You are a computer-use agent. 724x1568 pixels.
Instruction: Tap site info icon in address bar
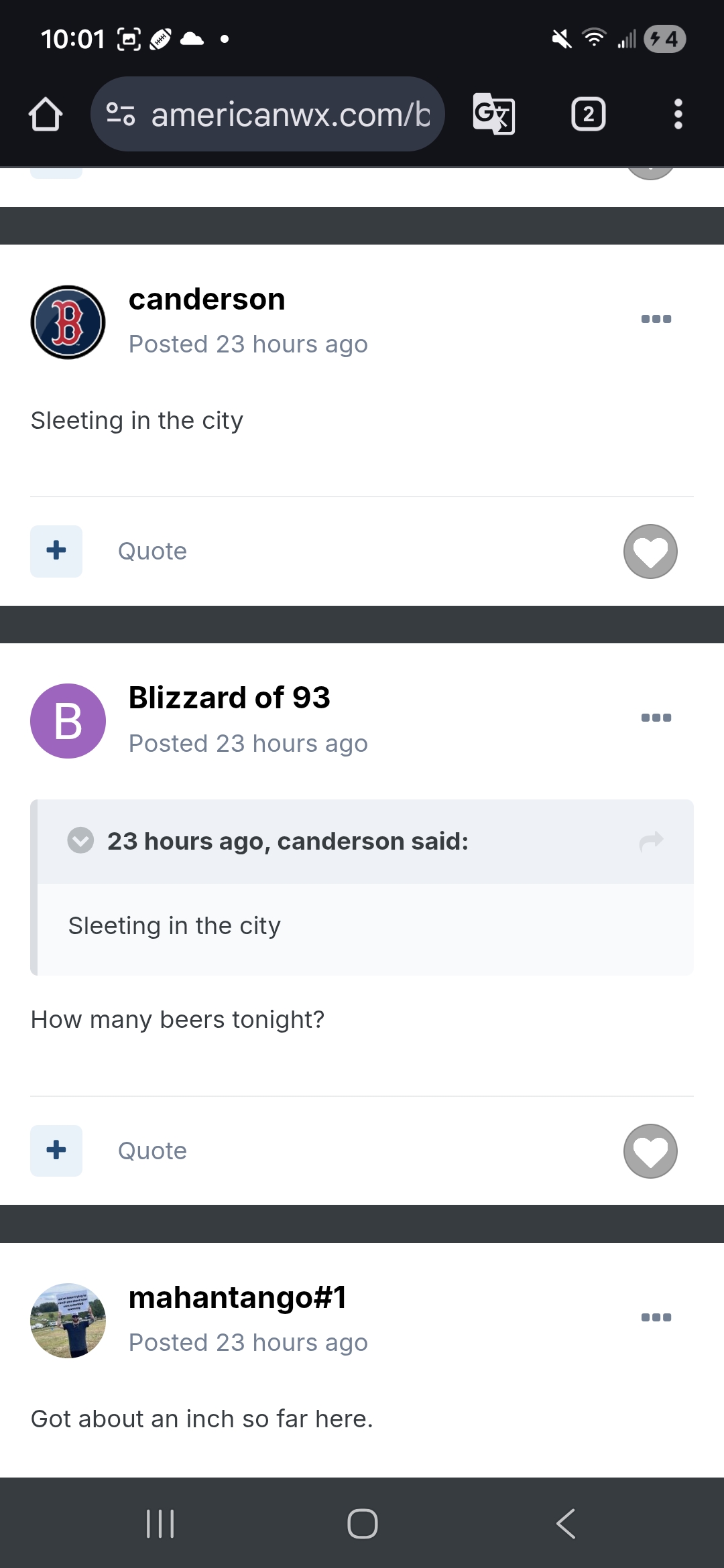[121, 115]
